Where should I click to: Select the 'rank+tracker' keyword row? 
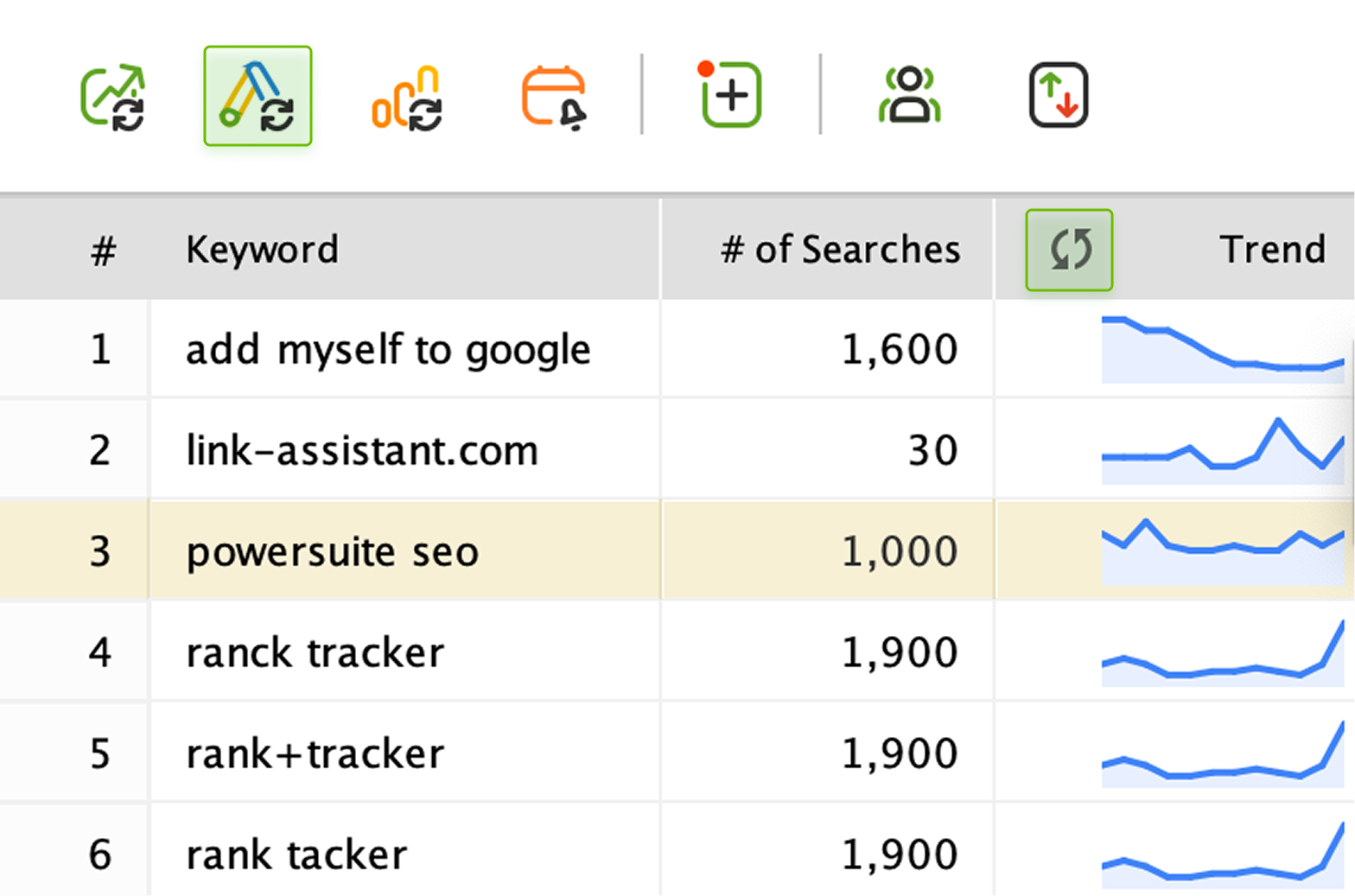[677, 753]
